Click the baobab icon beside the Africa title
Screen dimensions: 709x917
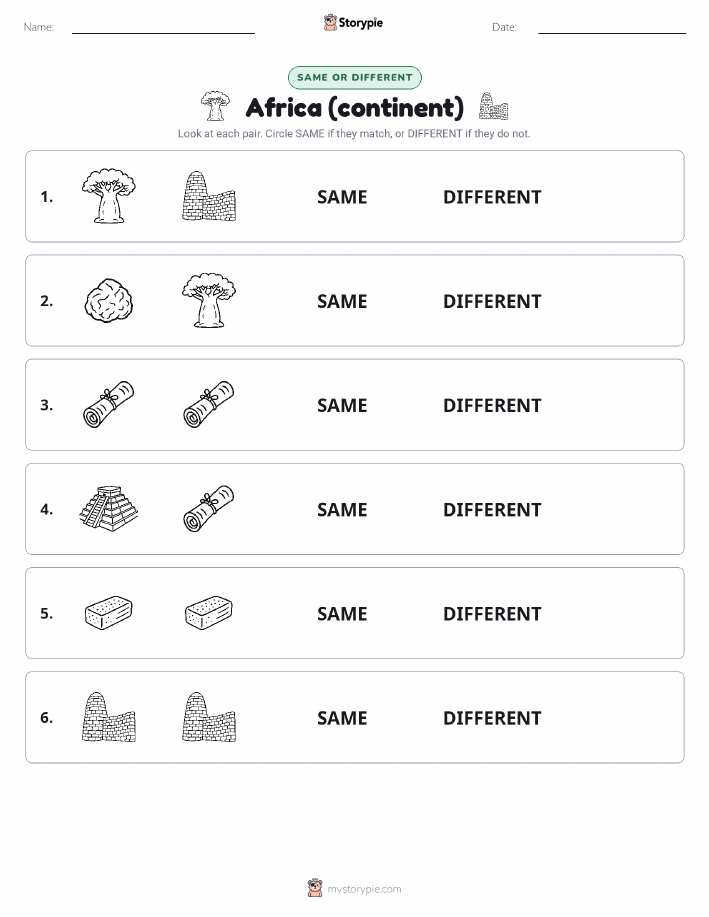click(215, 106)
